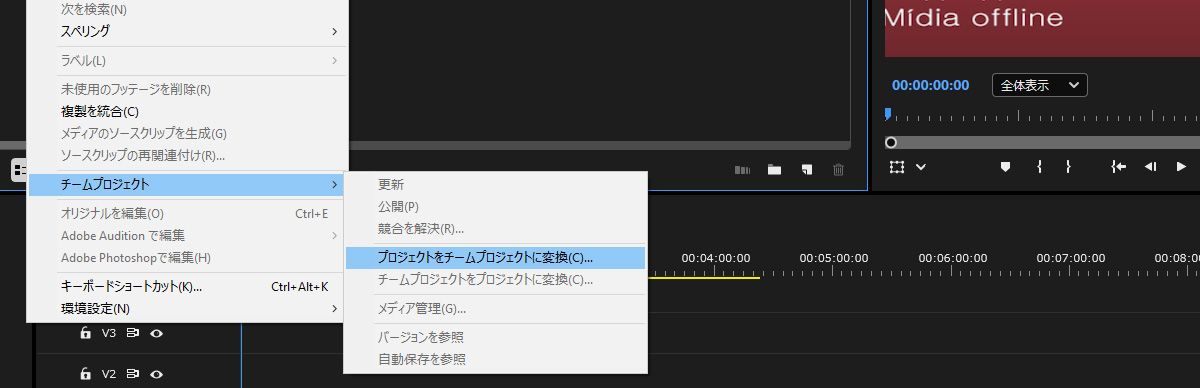Click the V2 track label
Viewport: 1200px width, 388px height.
(109, 374)
